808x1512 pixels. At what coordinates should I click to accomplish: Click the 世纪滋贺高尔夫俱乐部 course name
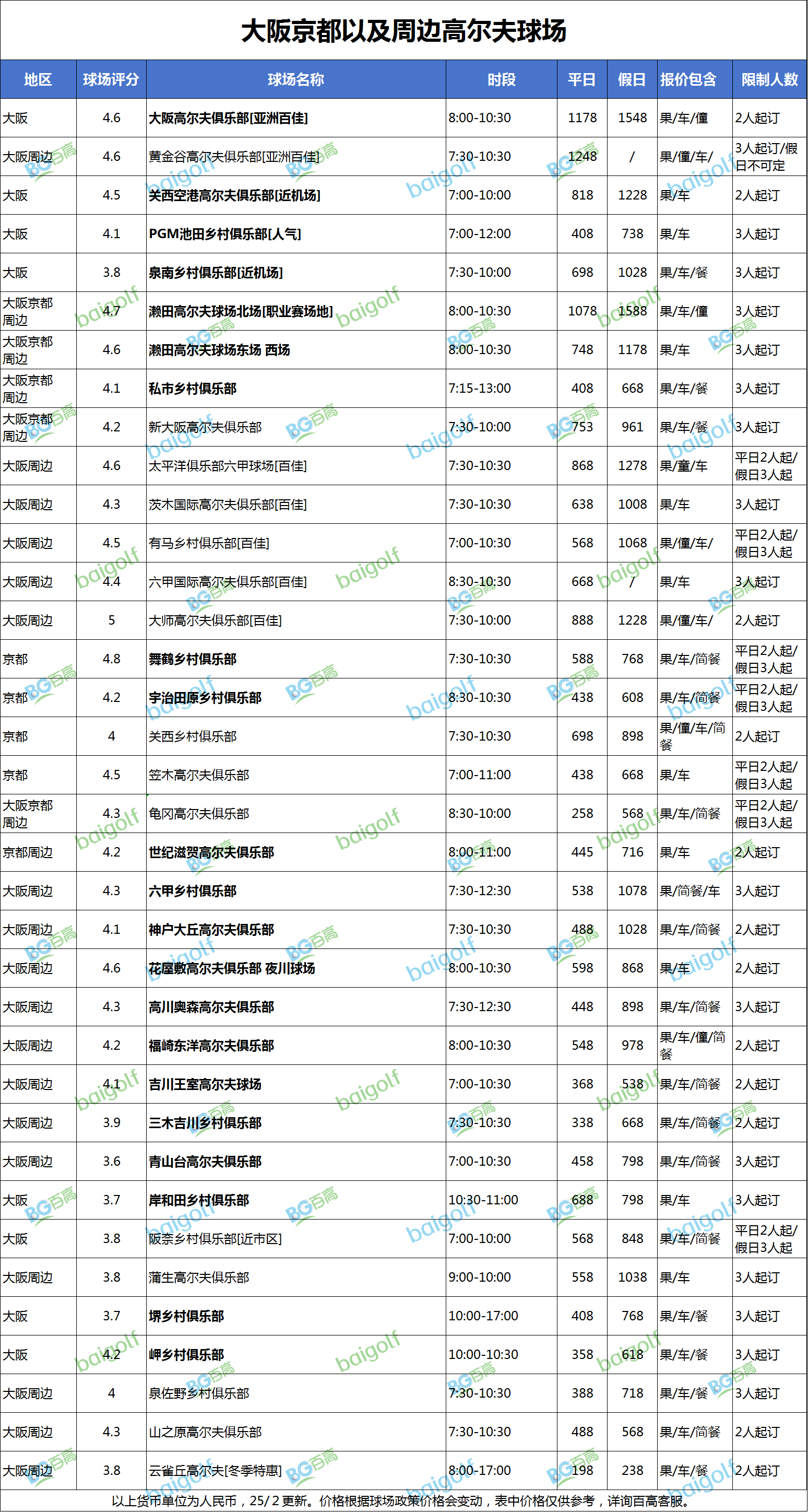[211, 852]
